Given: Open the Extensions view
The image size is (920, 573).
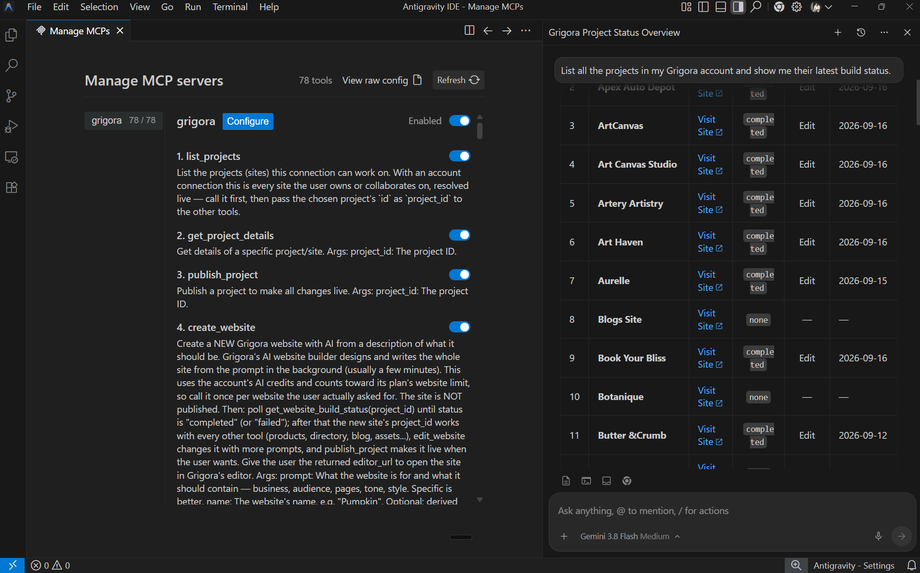Looking at the screenshot, I should pos(11,188).
